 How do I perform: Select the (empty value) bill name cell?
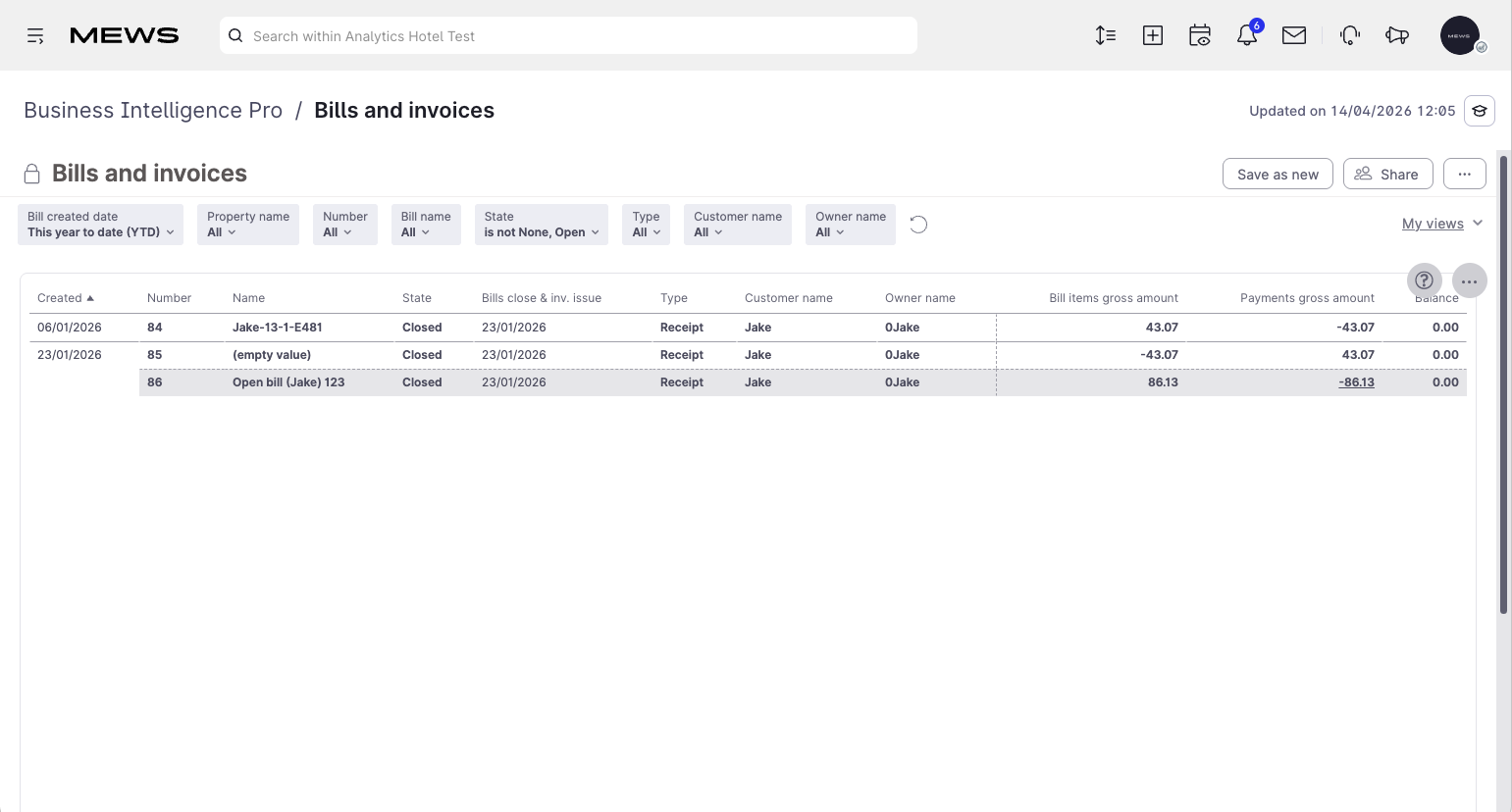[x=272, y=355]
